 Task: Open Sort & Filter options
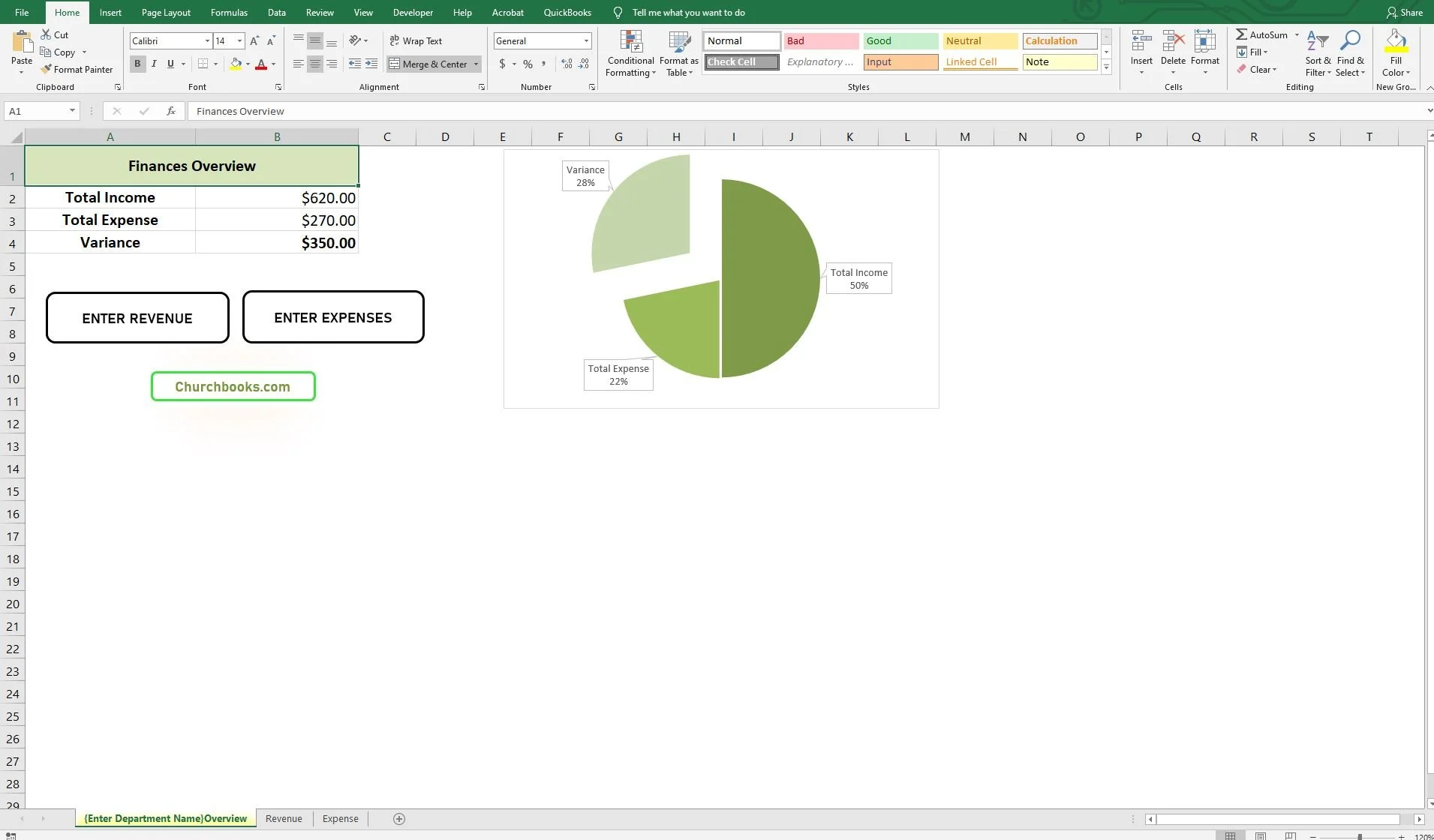click(1318, 53)
